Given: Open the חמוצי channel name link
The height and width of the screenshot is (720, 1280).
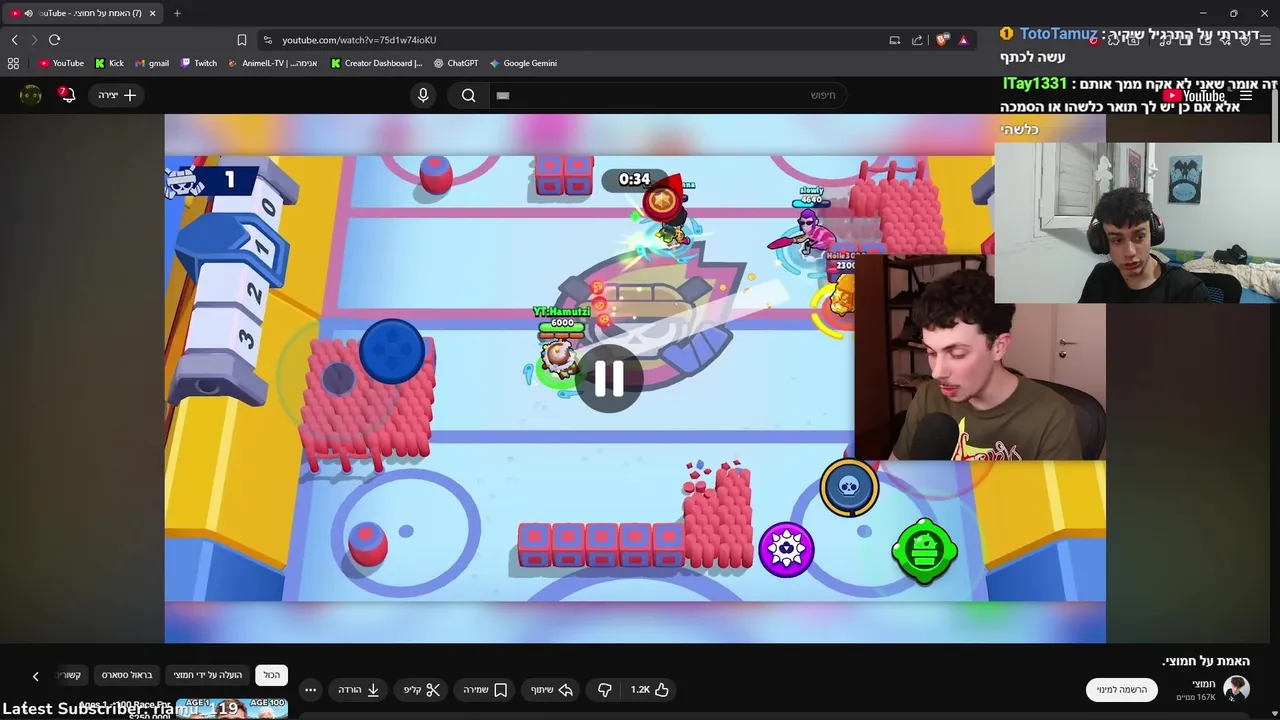Looking at the screenshot, I should (x=1204, y=684).
